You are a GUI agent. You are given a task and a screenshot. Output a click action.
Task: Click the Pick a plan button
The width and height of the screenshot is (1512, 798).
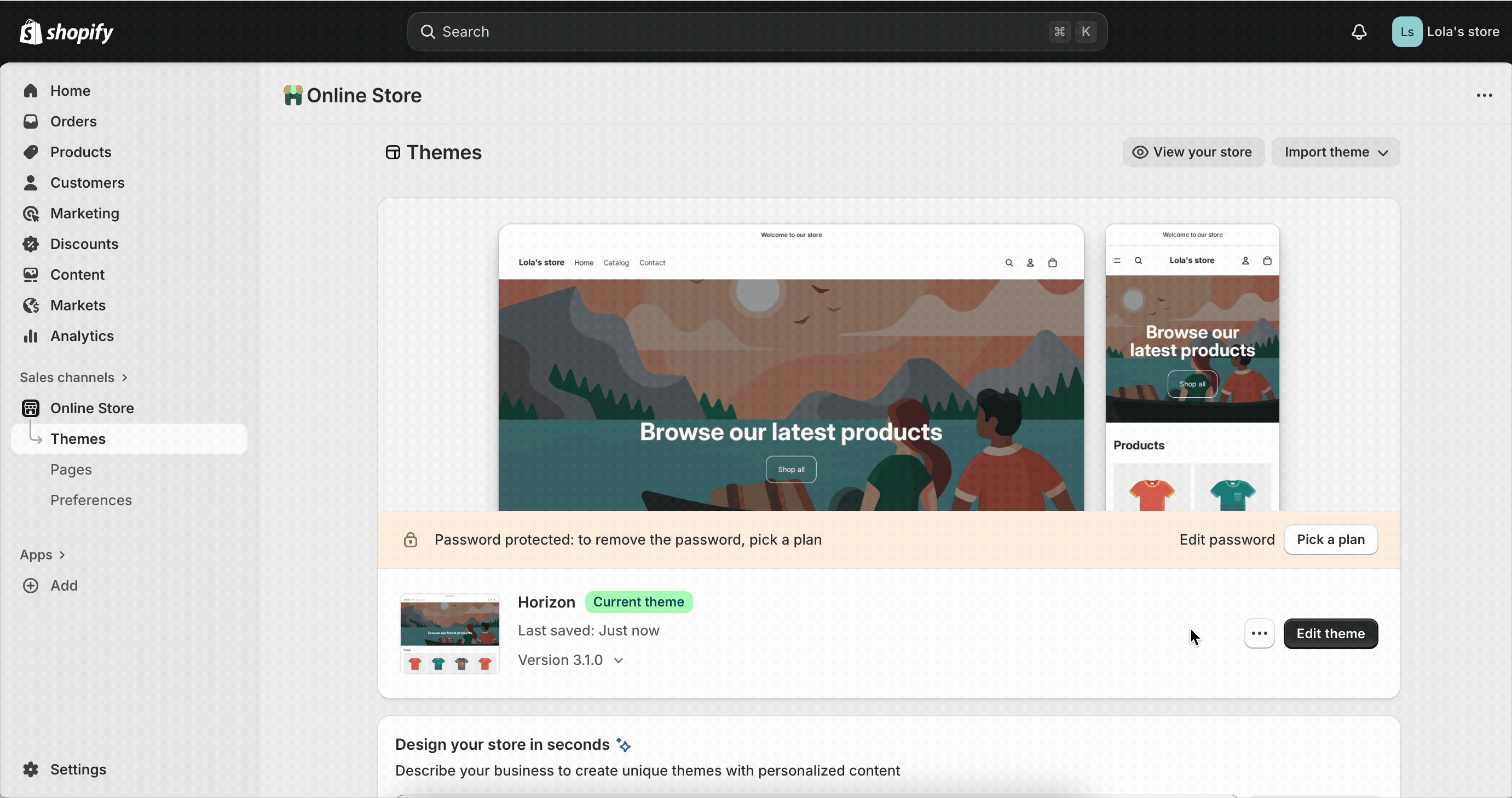[x=1330, y=539]
